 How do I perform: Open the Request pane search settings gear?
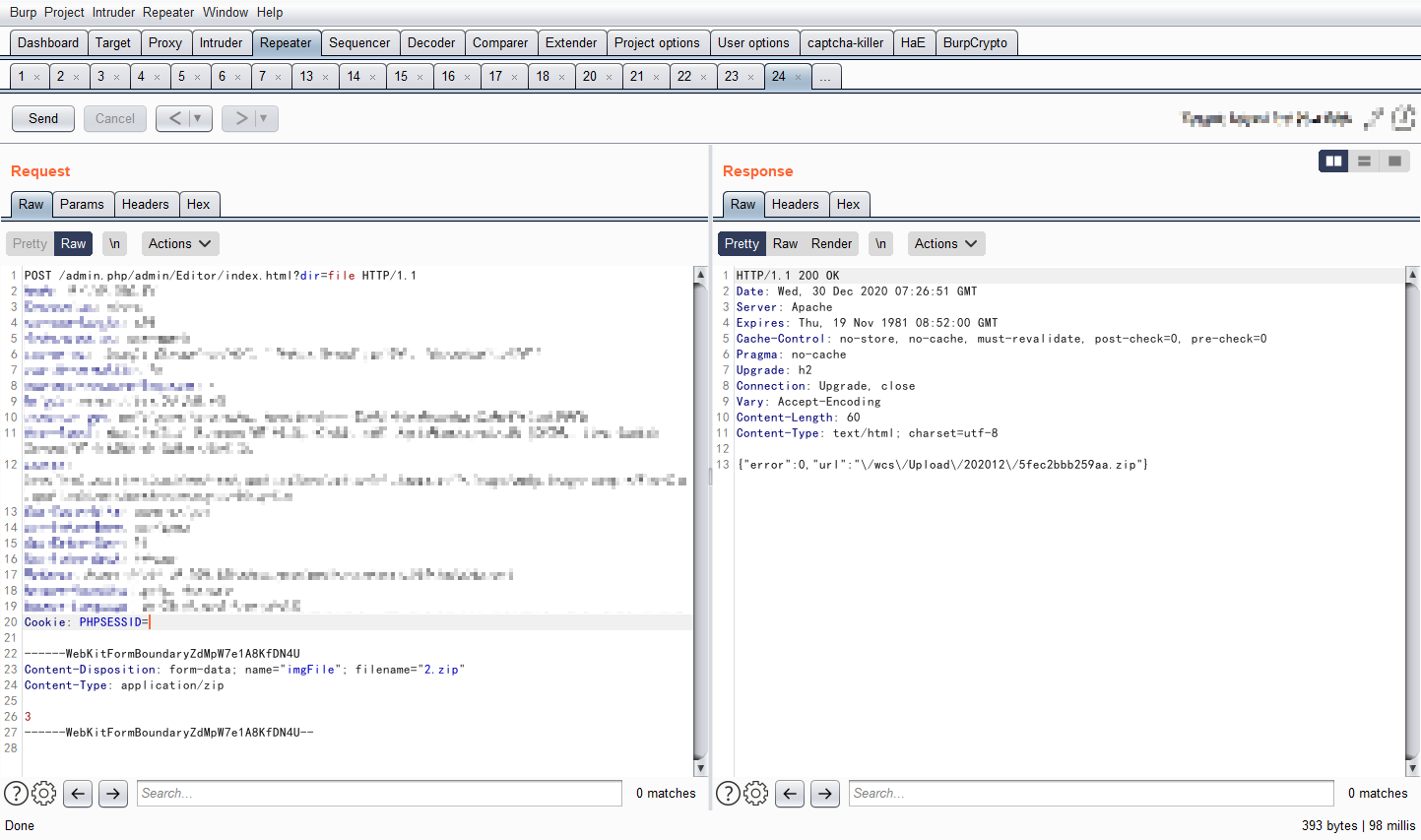[x=44, y=793]
